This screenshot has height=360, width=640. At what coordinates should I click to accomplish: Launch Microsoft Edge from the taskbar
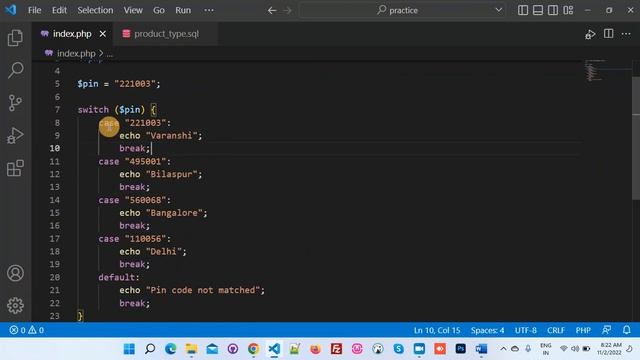(171, 349)
